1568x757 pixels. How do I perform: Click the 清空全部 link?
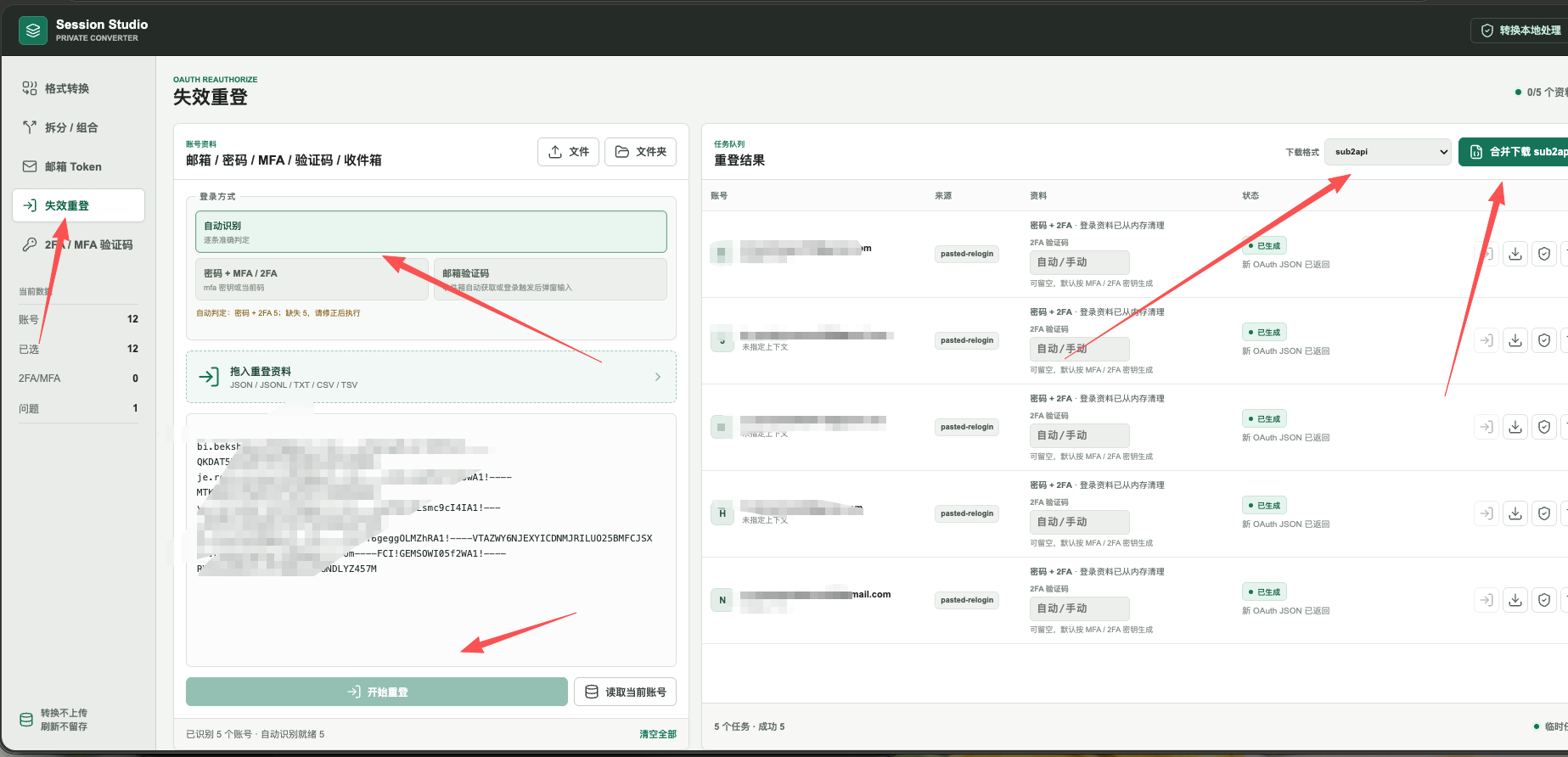[658, 734]
